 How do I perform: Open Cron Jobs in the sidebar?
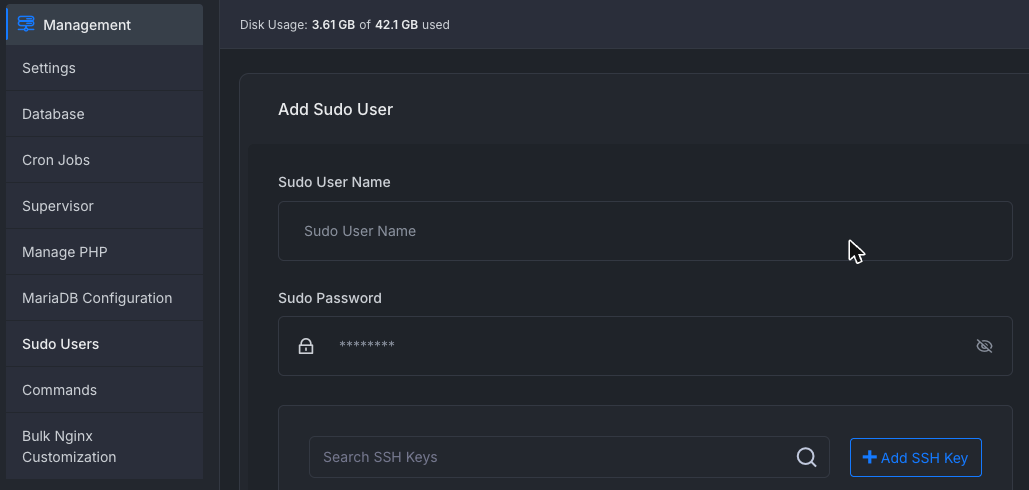(104, 160)
